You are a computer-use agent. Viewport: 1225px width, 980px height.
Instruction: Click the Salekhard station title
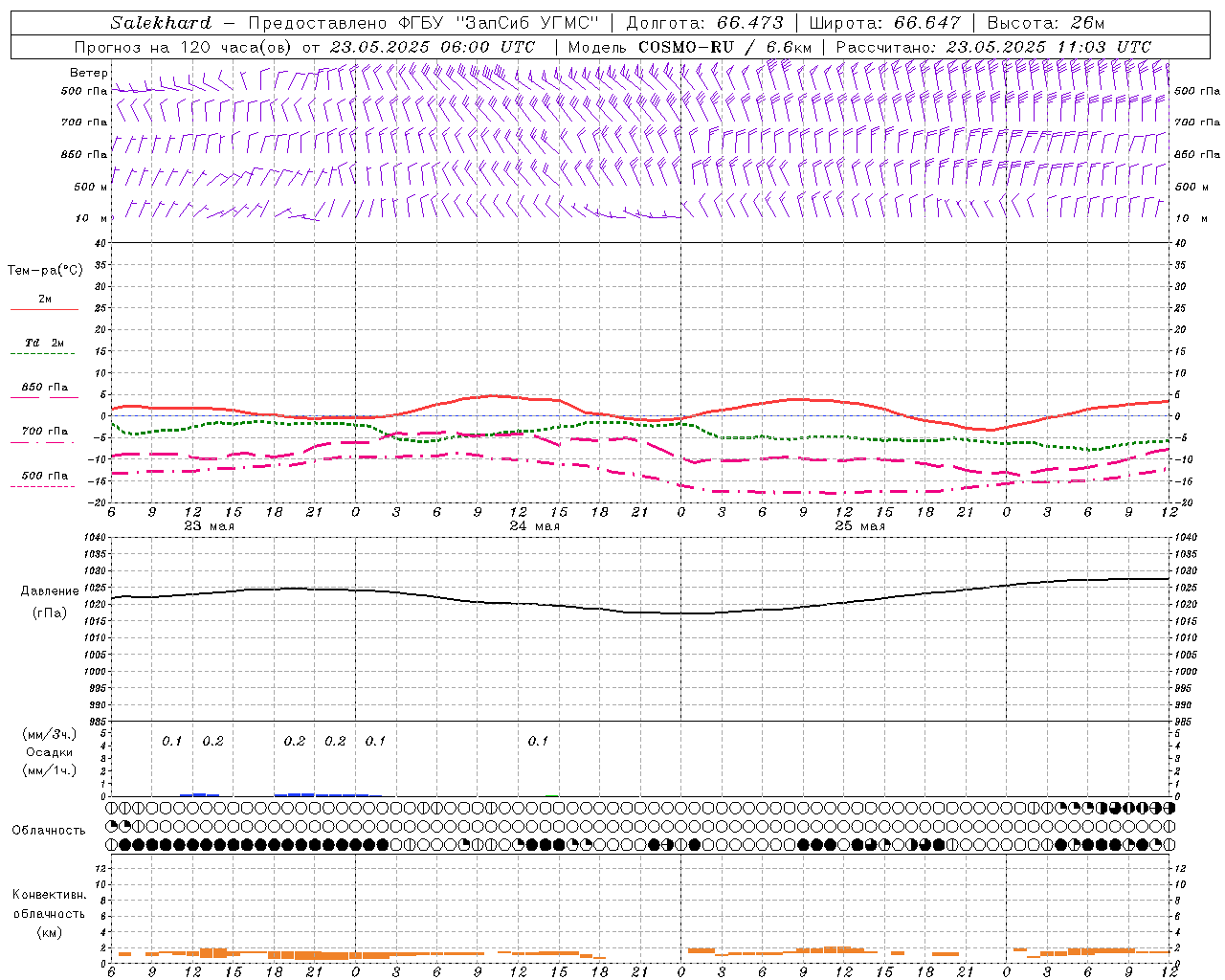point(160,23)
